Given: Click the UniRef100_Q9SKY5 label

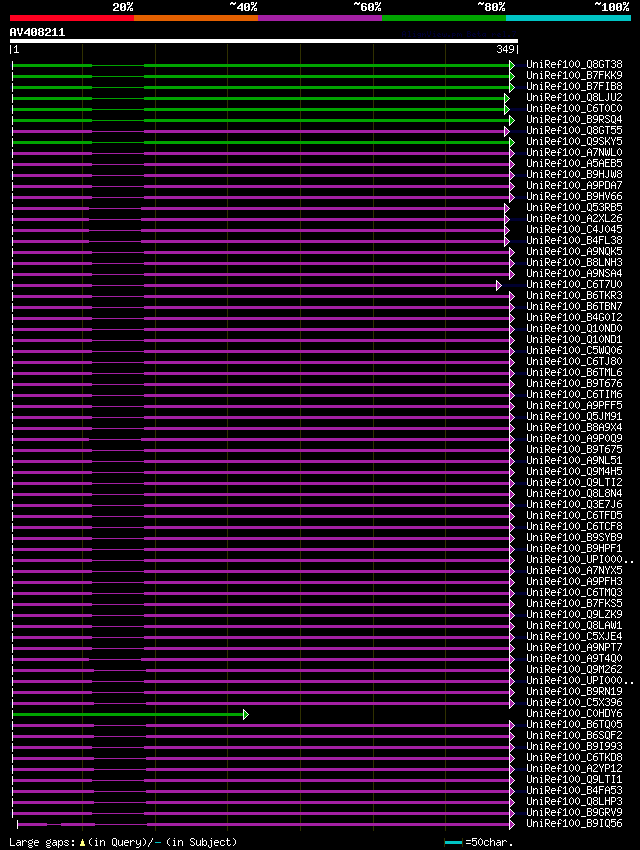Looking at the screenshot, I should tap(574, 141).
